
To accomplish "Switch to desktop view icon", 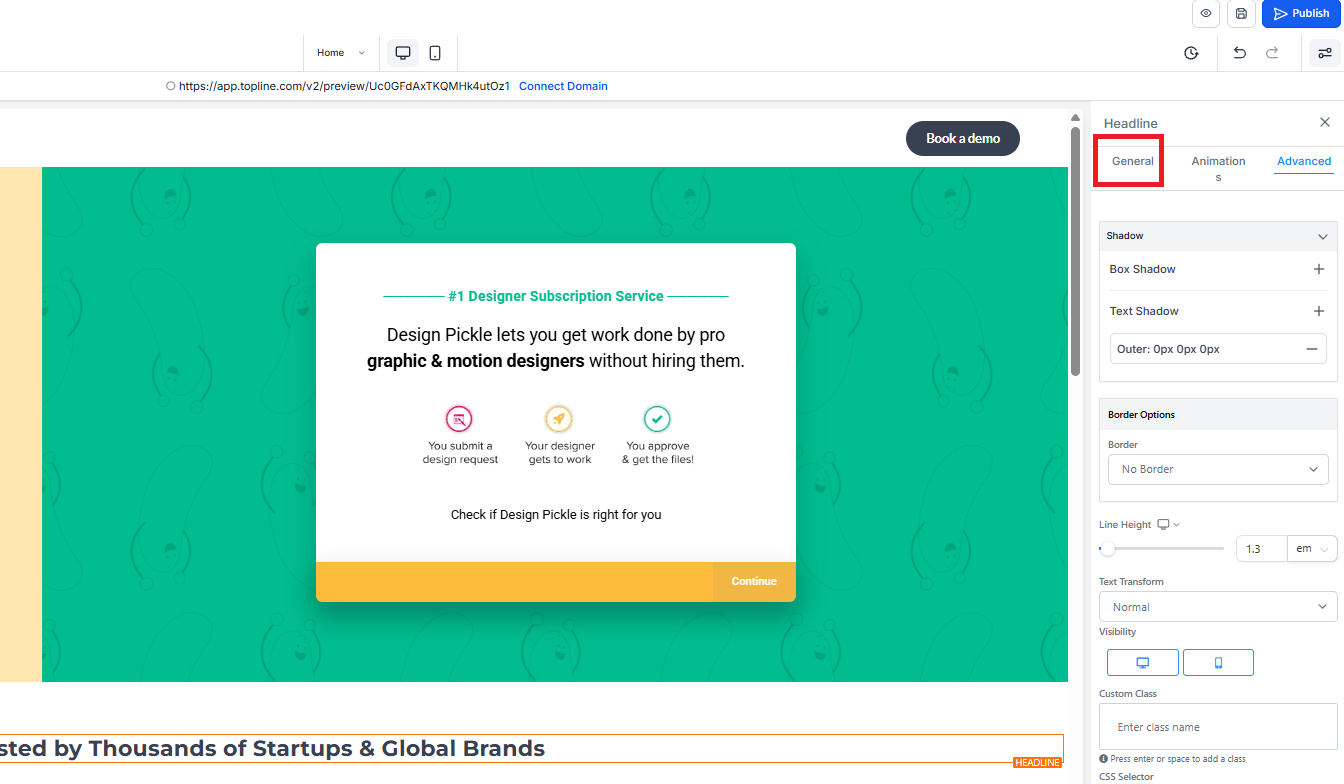I will (403, 53).
